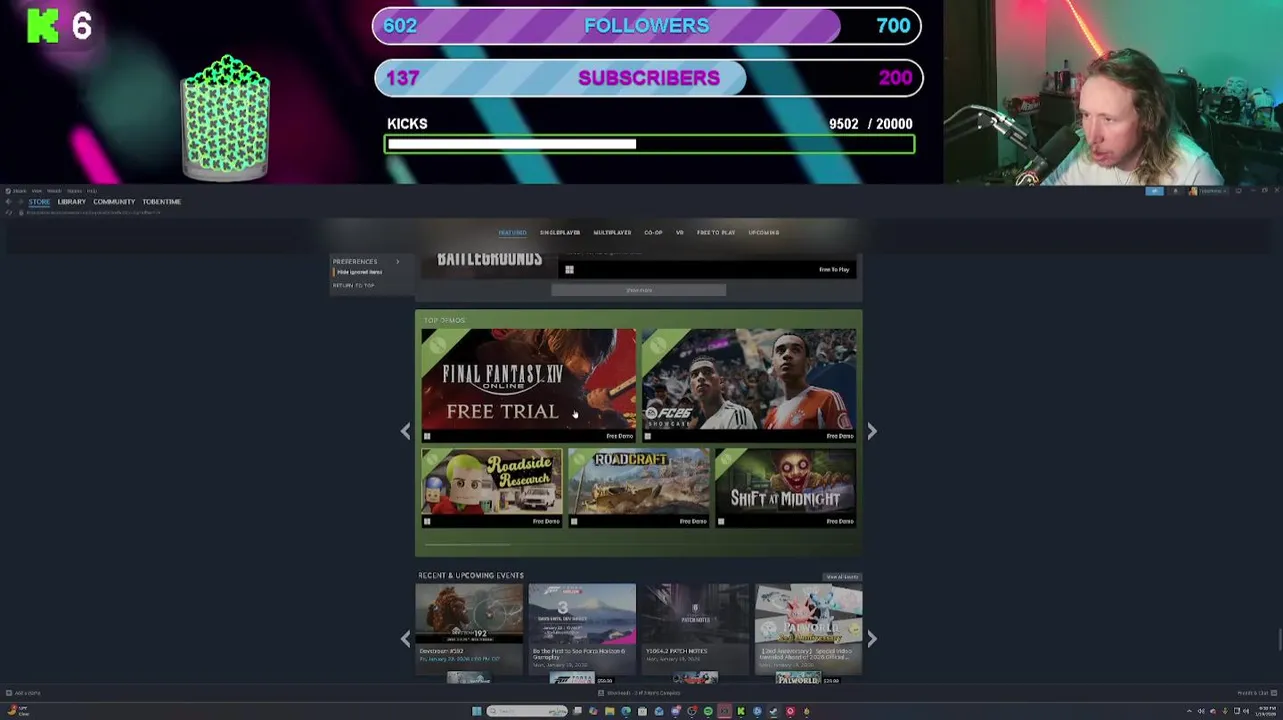Click the KICKS 9502 / 20000 progress bar

pyautogui.click(x=650, y=144)
